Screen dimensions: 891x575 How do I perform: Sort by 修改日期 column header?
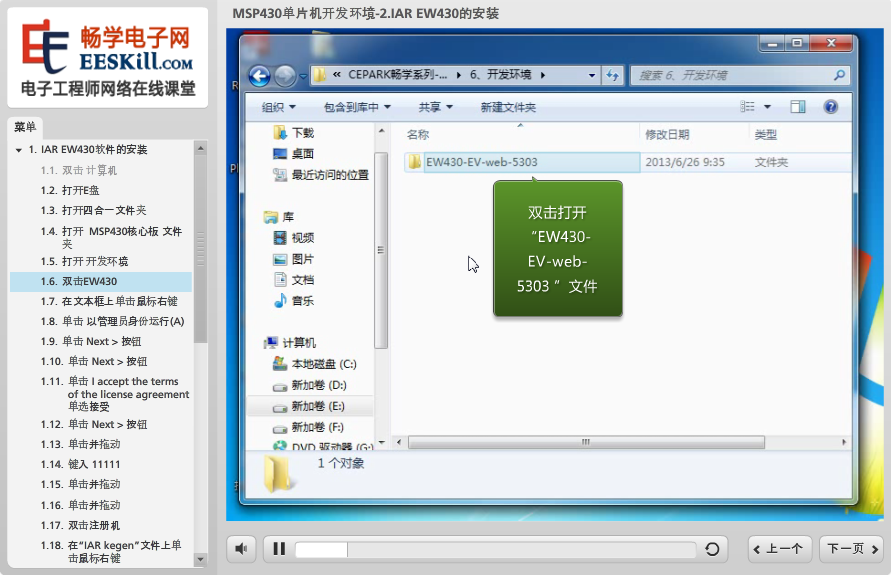667,135
